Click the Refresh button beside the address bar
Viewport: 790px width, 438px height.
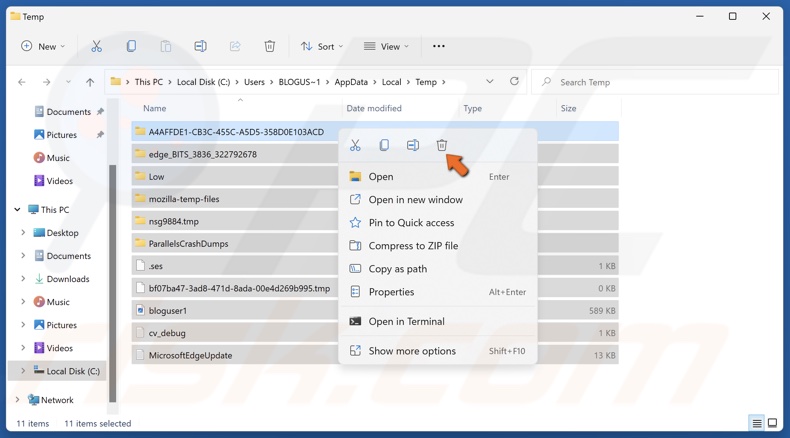tap(514, 81)
